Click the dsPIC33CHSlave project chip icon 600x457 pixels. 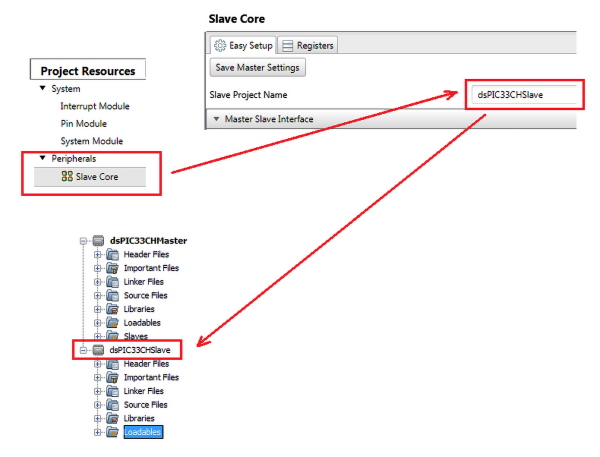(98, 351)
